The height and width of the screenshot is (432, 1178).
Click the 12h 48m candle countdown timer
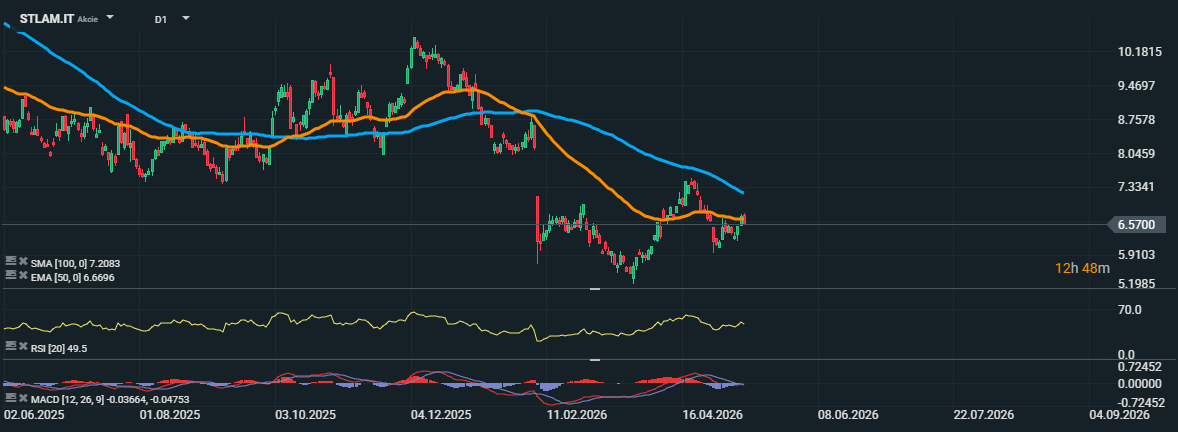[1082, 267]
